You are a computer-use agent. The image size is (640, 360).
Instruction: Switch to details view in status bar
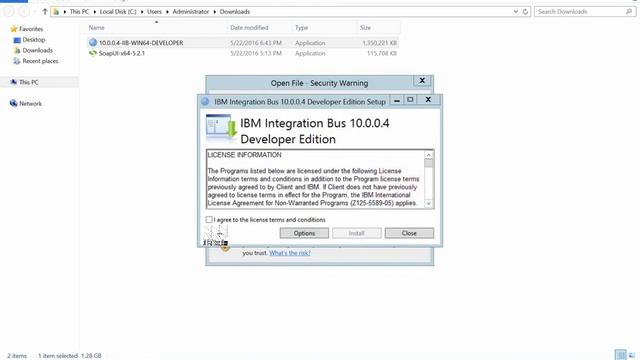pos(620,355)
